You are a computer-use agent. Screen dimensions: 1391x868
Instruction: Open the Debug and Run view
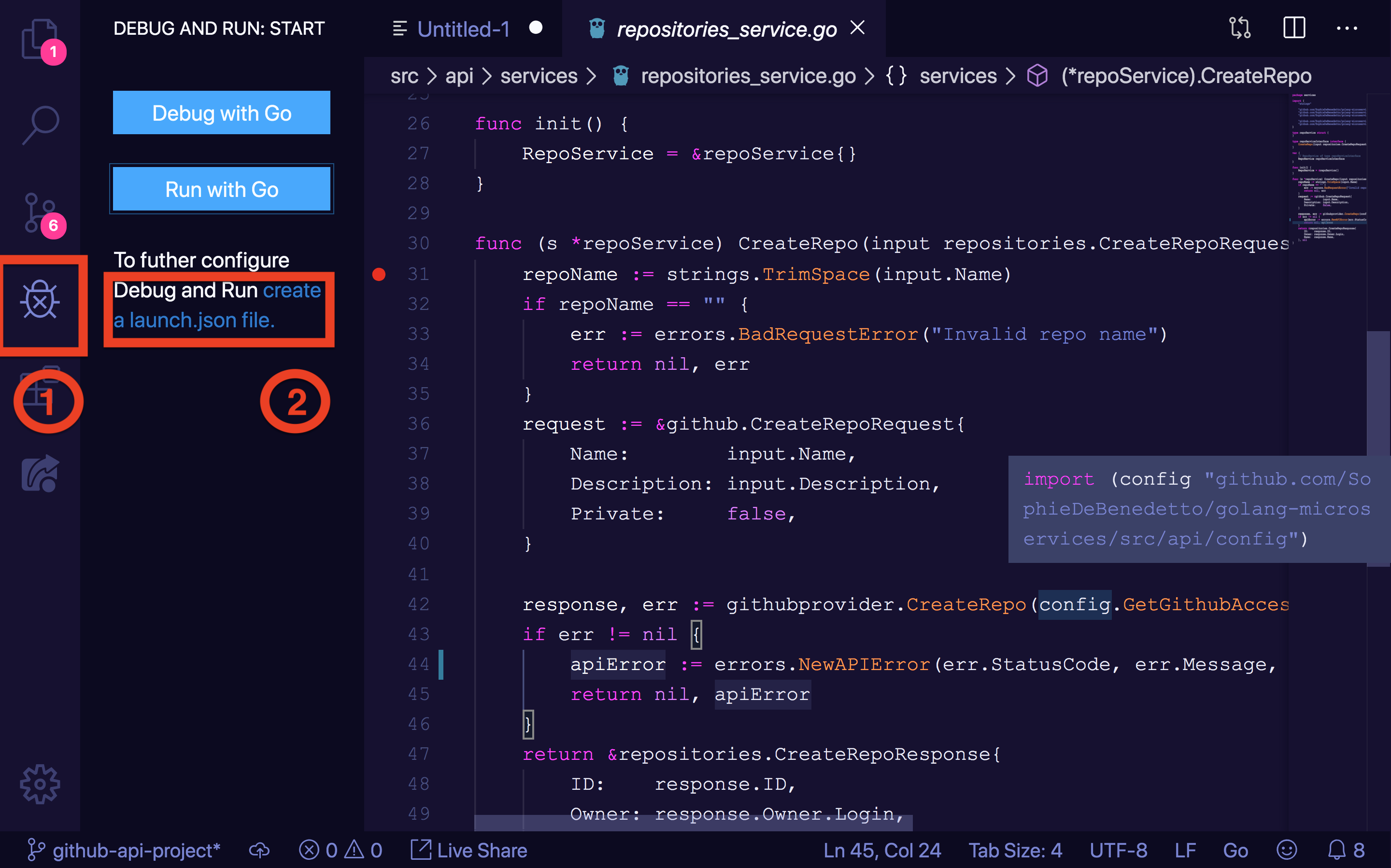[40, 300]
